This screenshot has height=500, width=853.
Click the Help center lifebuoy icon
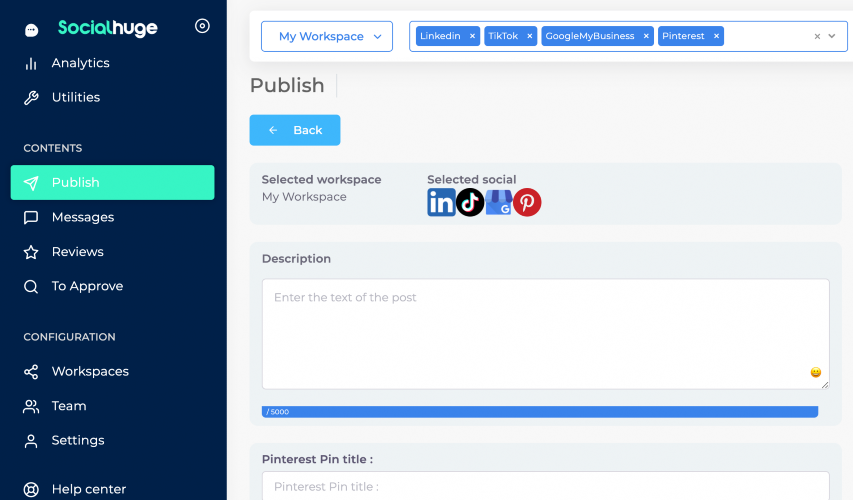31,490
